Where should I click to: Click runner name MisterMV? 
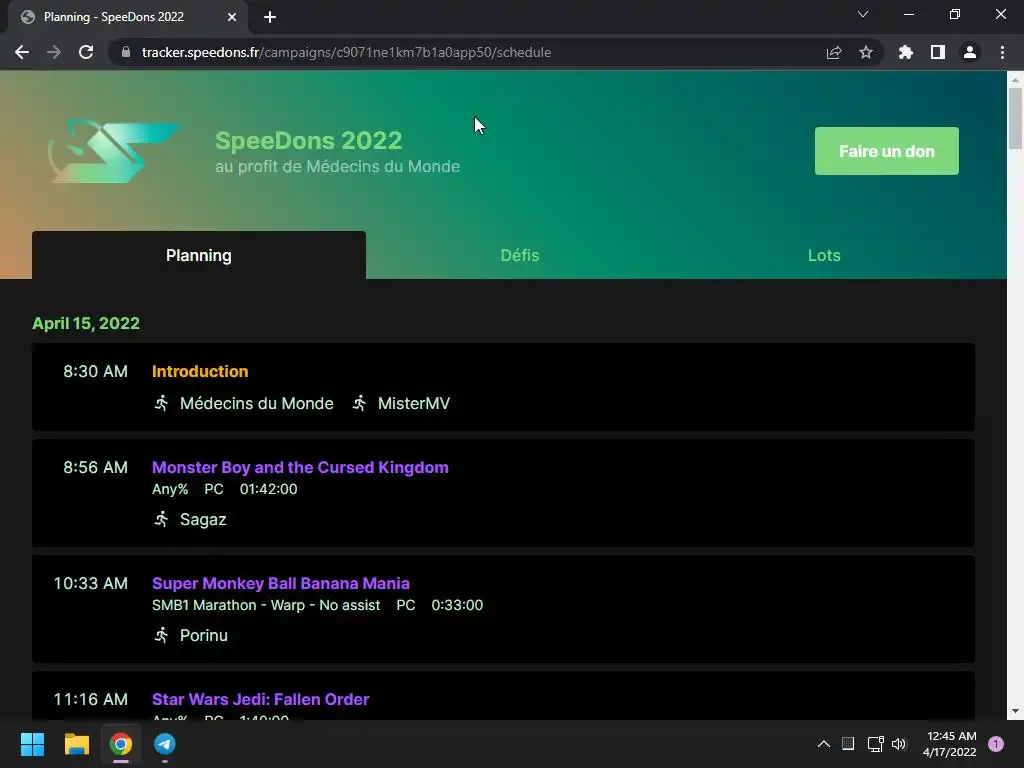tap(413, 404)
